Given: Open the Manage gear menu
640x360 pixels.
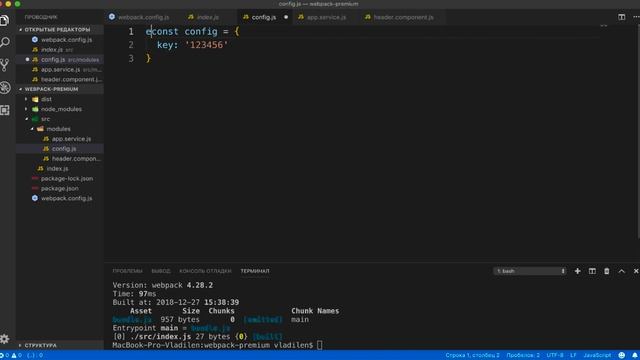Looking at the screenshot, I should point(5,338).
